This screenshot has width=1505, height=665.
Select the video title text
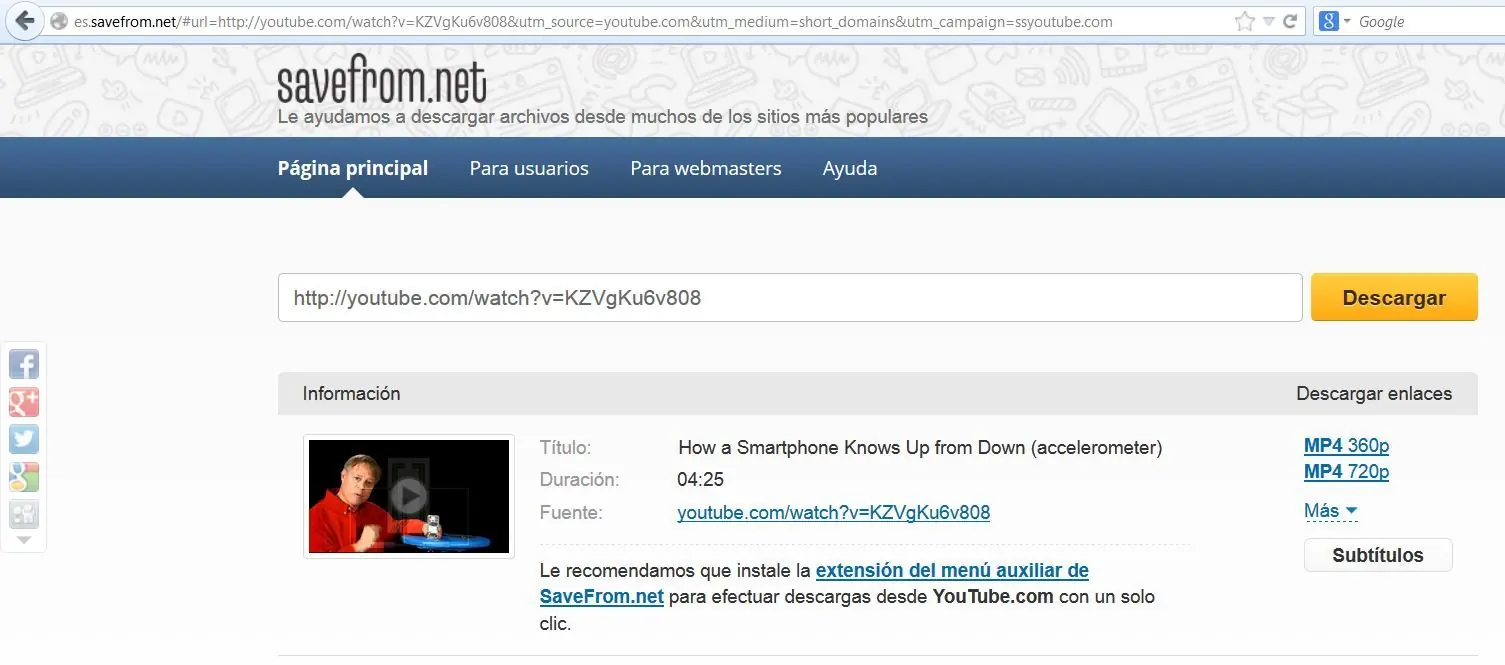(x=920, y=448)
